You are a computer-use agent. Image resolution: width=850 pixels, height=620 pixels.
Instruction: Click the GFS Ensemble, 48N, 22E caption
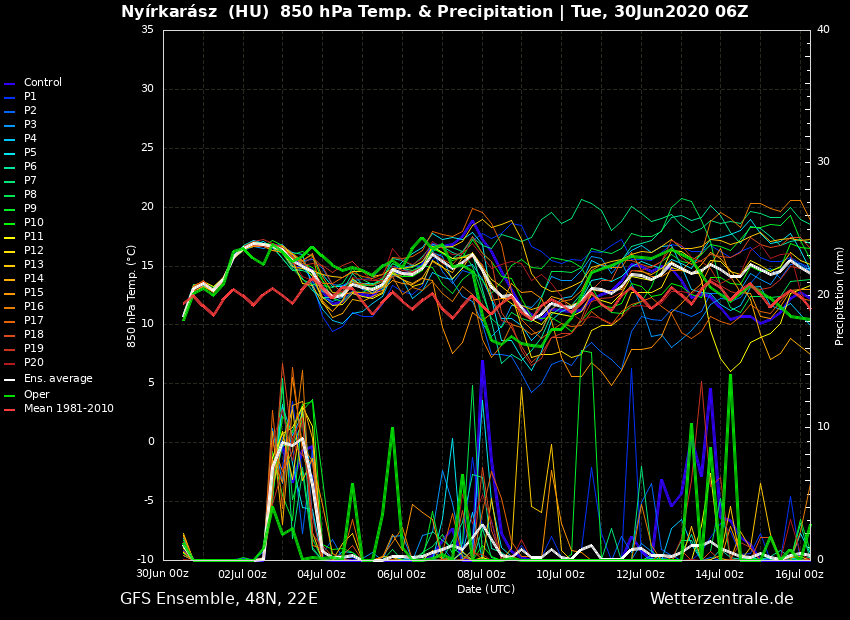[219, 599]
